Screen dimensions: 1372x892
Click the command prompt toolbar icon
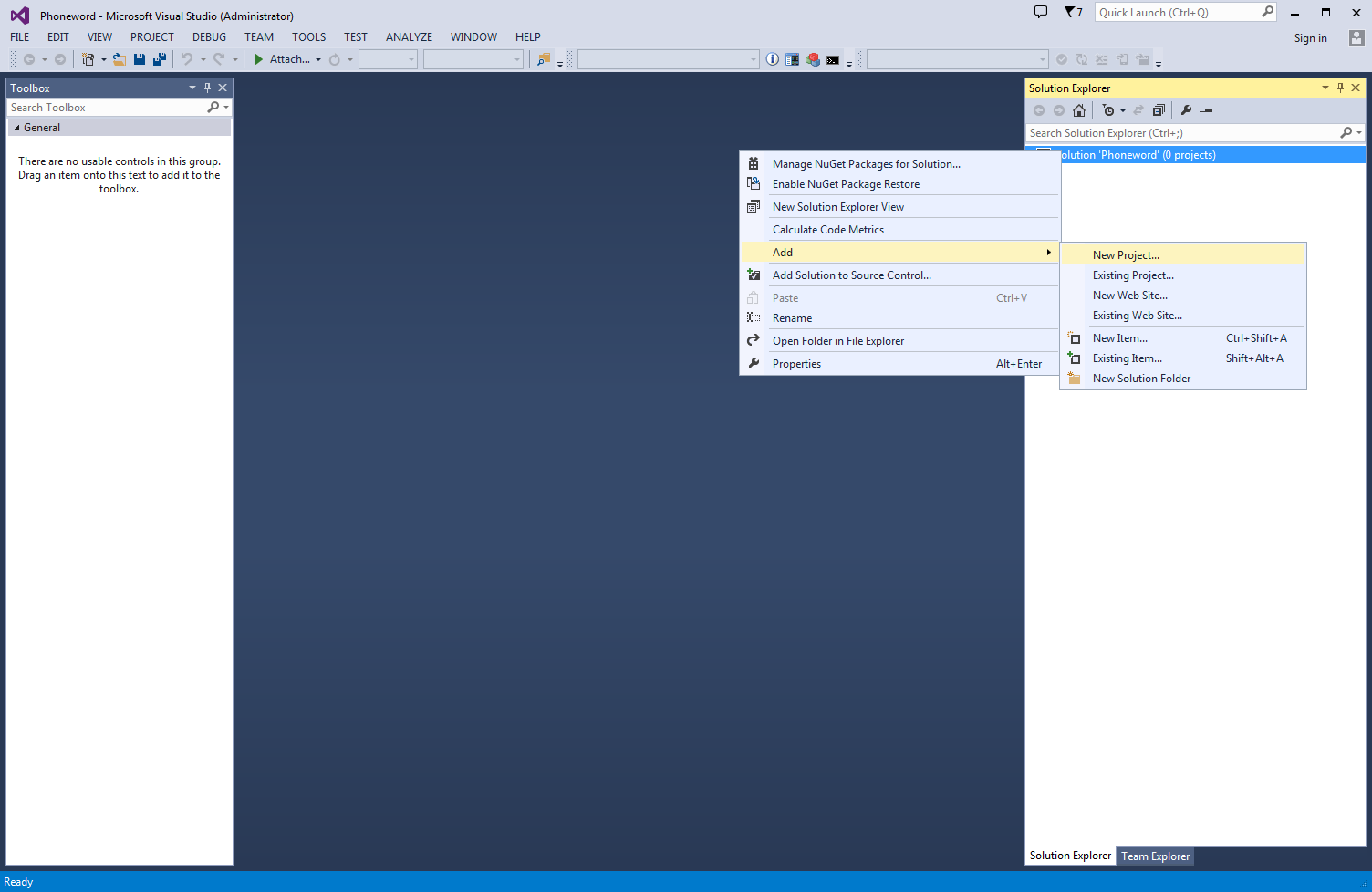[x=833, y=59]
